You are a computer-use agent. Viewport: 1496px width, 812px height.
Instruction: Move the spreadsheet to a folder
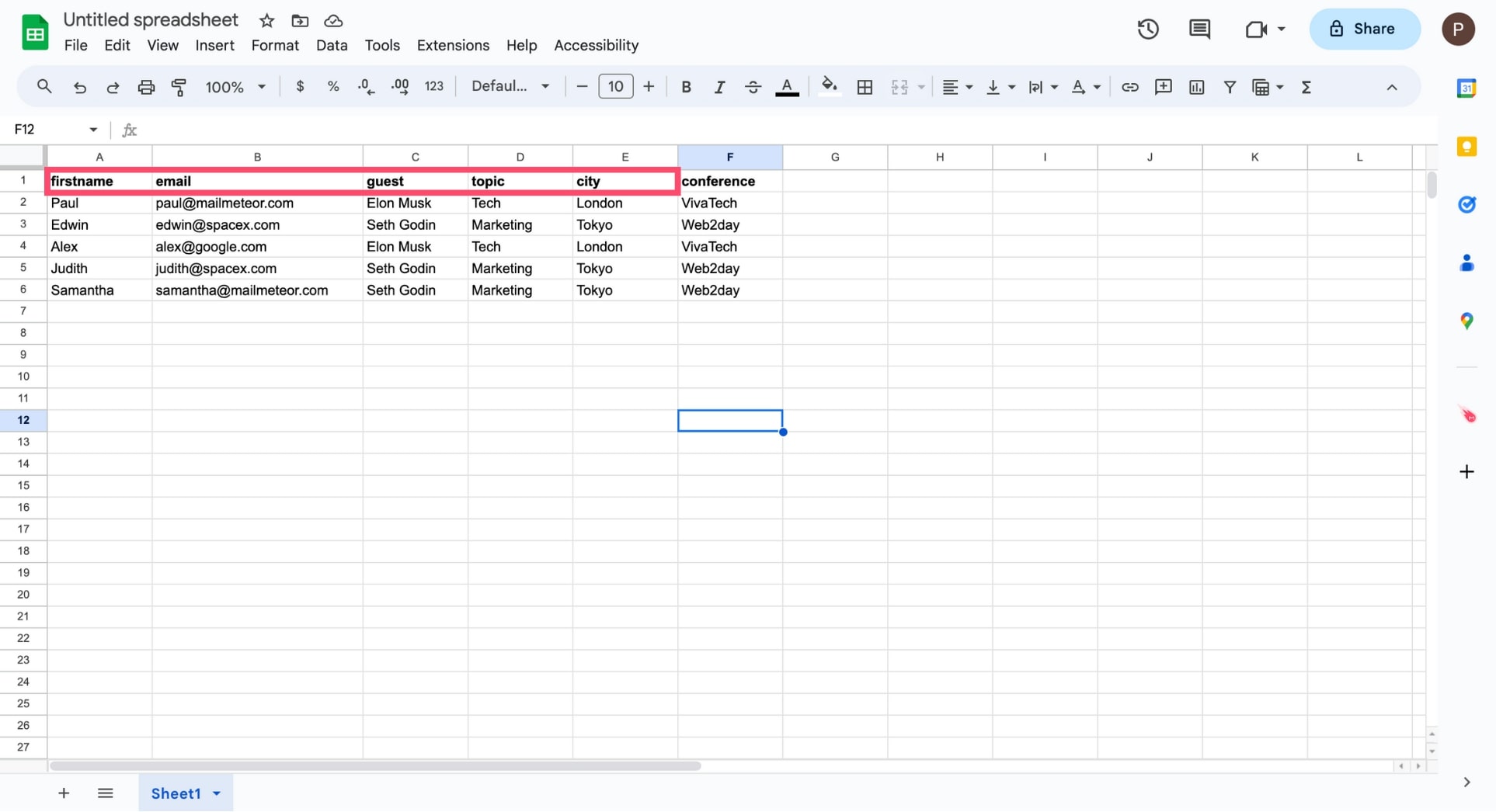coord(300,21)
